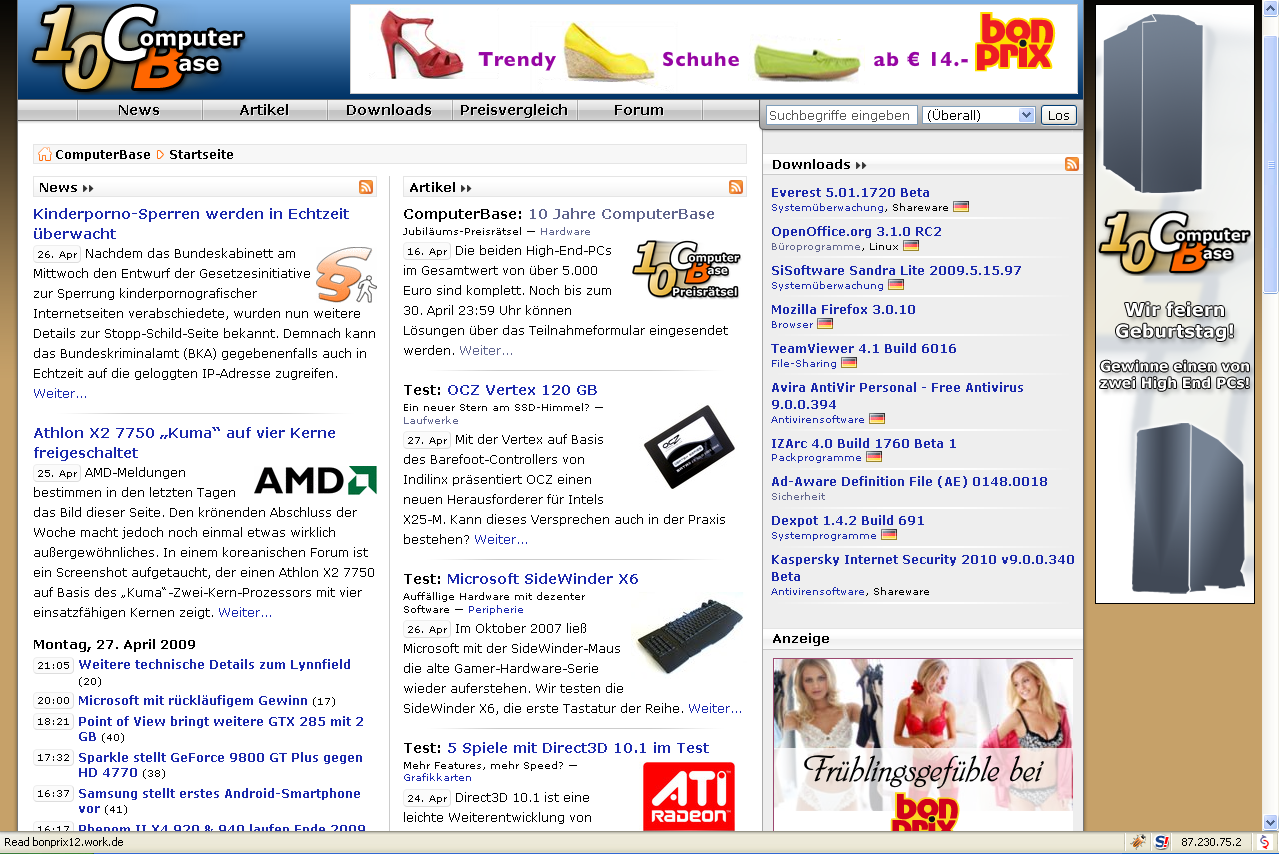
Task: Click the page scrollbar down arrow
Action: [x=1271, y=823]
